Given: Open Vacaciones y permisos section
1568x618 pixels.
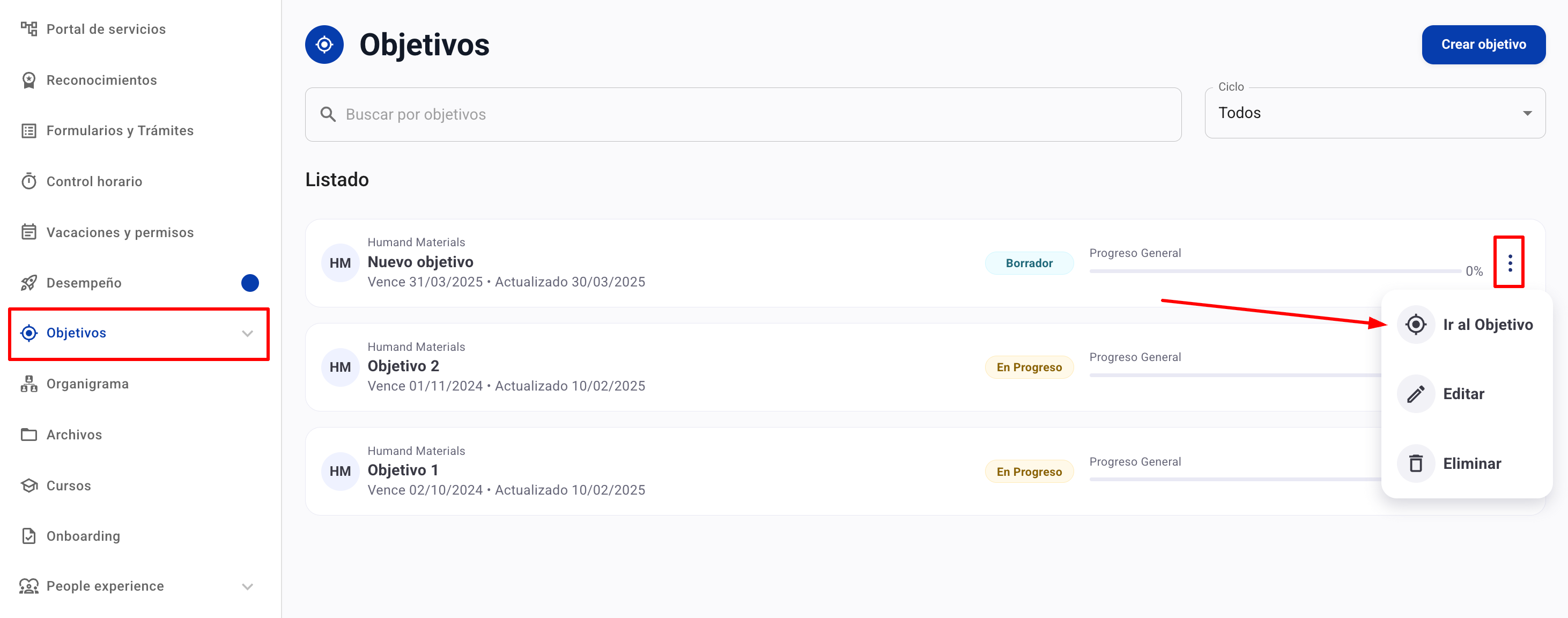Looking at the screenshot, I should point(120,232).
